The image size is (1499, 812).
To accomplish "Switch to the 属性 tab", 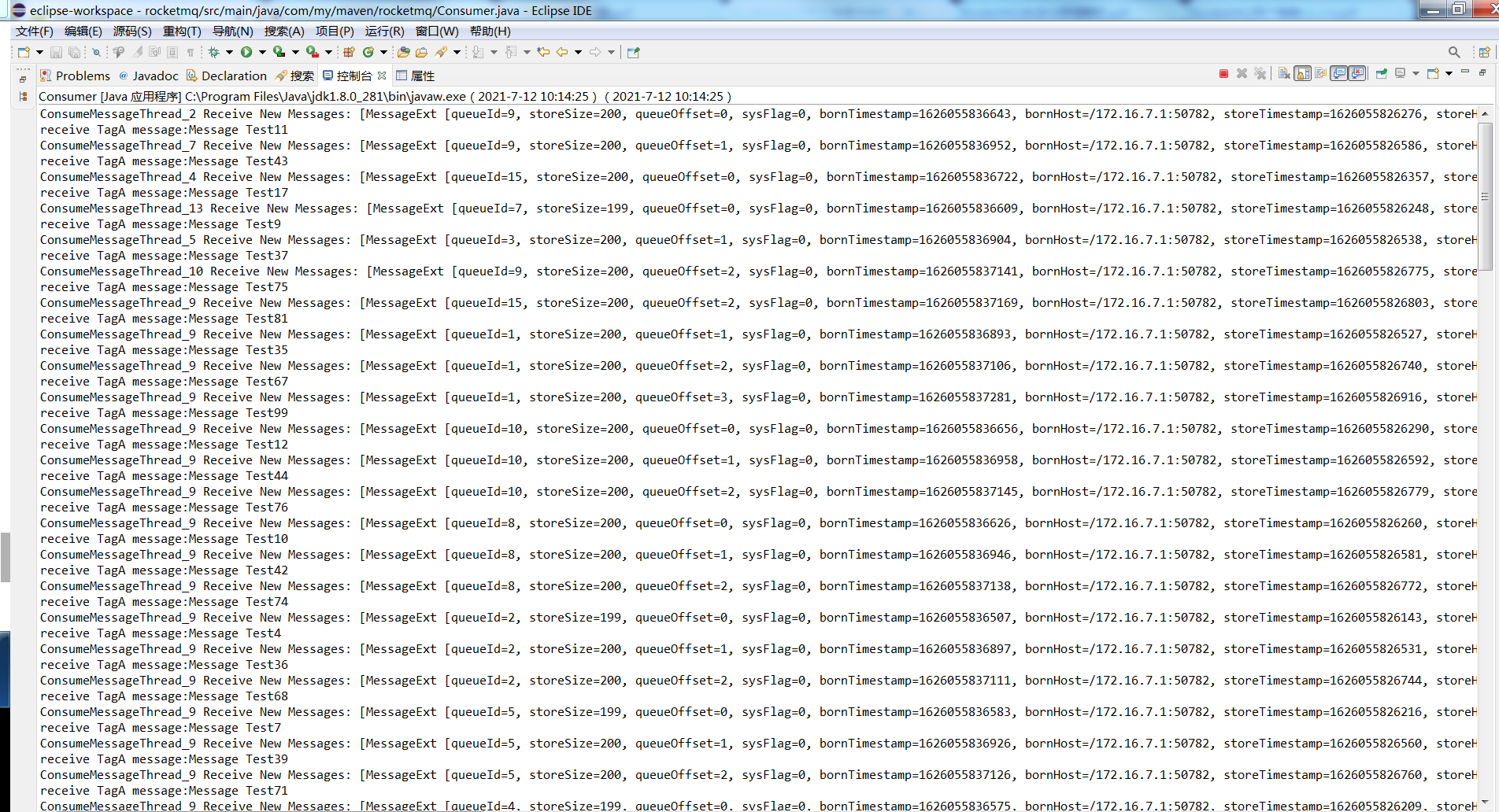I will [x=416, y=76].
